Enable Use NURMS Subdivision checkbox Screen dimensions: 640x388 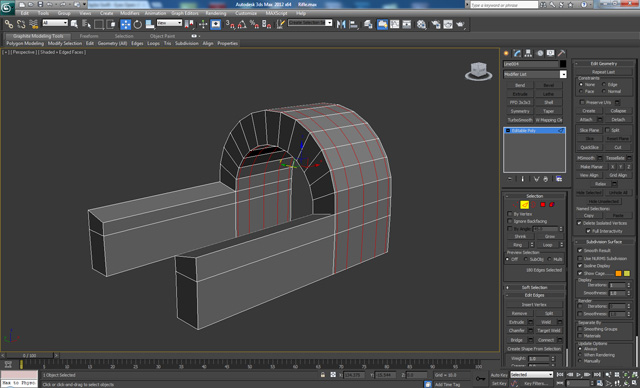pyautogui.click(x=580, y=258)
